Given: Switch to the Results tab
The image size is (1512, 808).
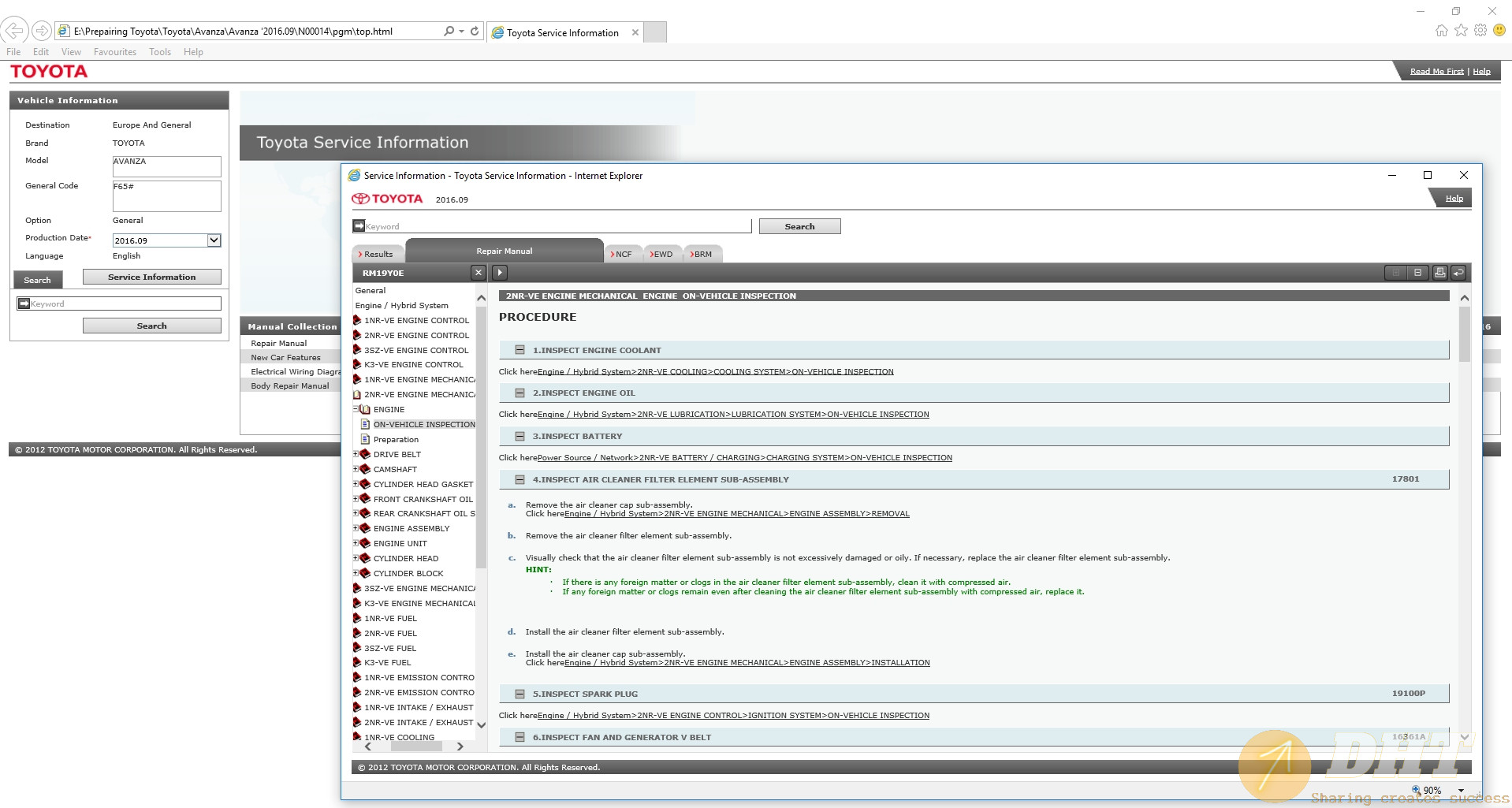Looking at the screenshot, I should [378, 254].
